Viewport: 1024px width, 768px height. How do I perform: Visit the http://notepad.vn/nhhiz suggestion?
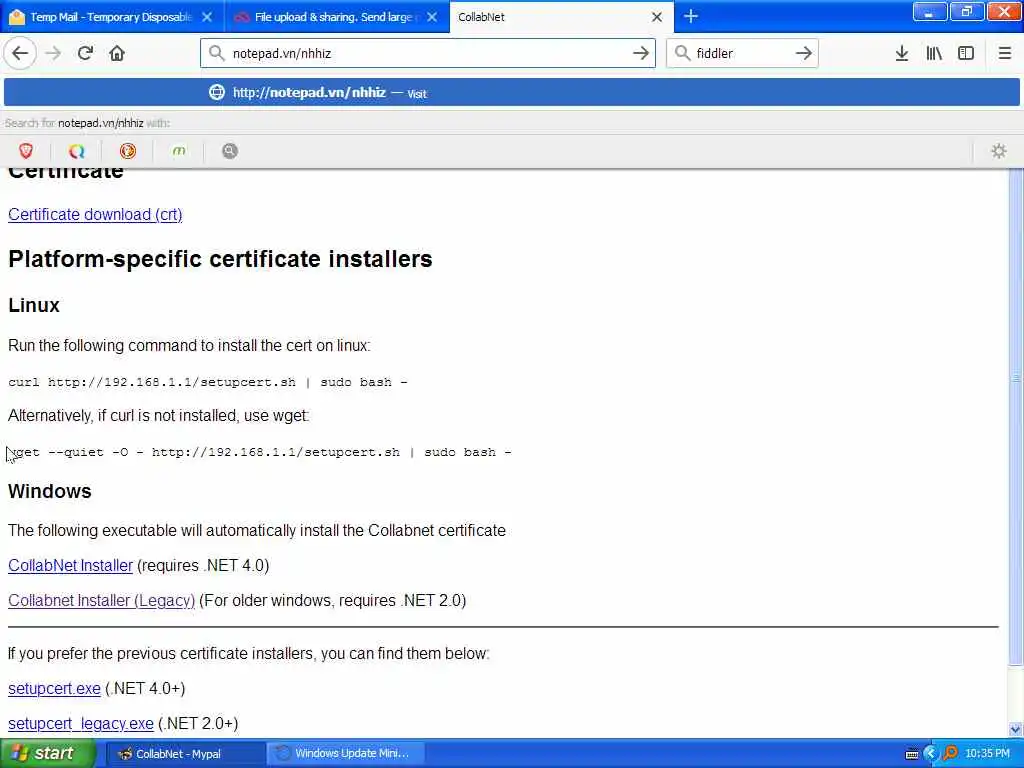(x=511, y=93)
